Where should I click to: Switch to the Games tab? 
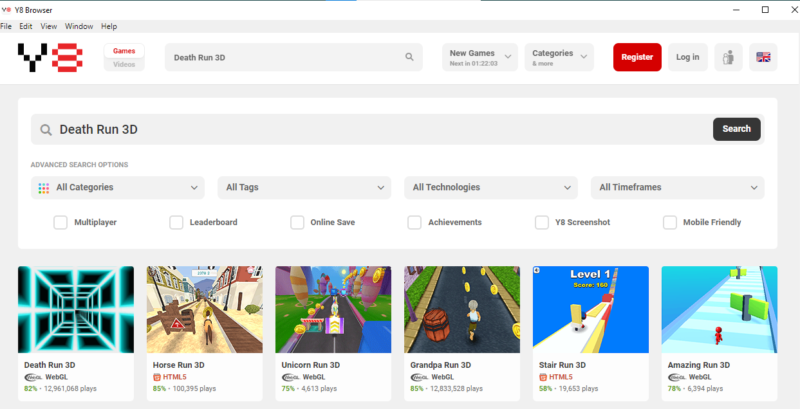click(124, 50)
